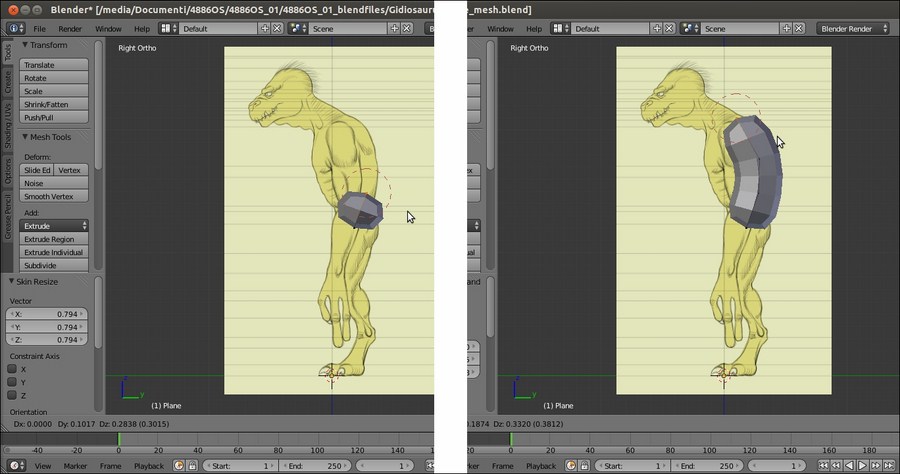Click End frame field in right timeline
The width and height of the screenshot is (900, 474).
(707, 465)
